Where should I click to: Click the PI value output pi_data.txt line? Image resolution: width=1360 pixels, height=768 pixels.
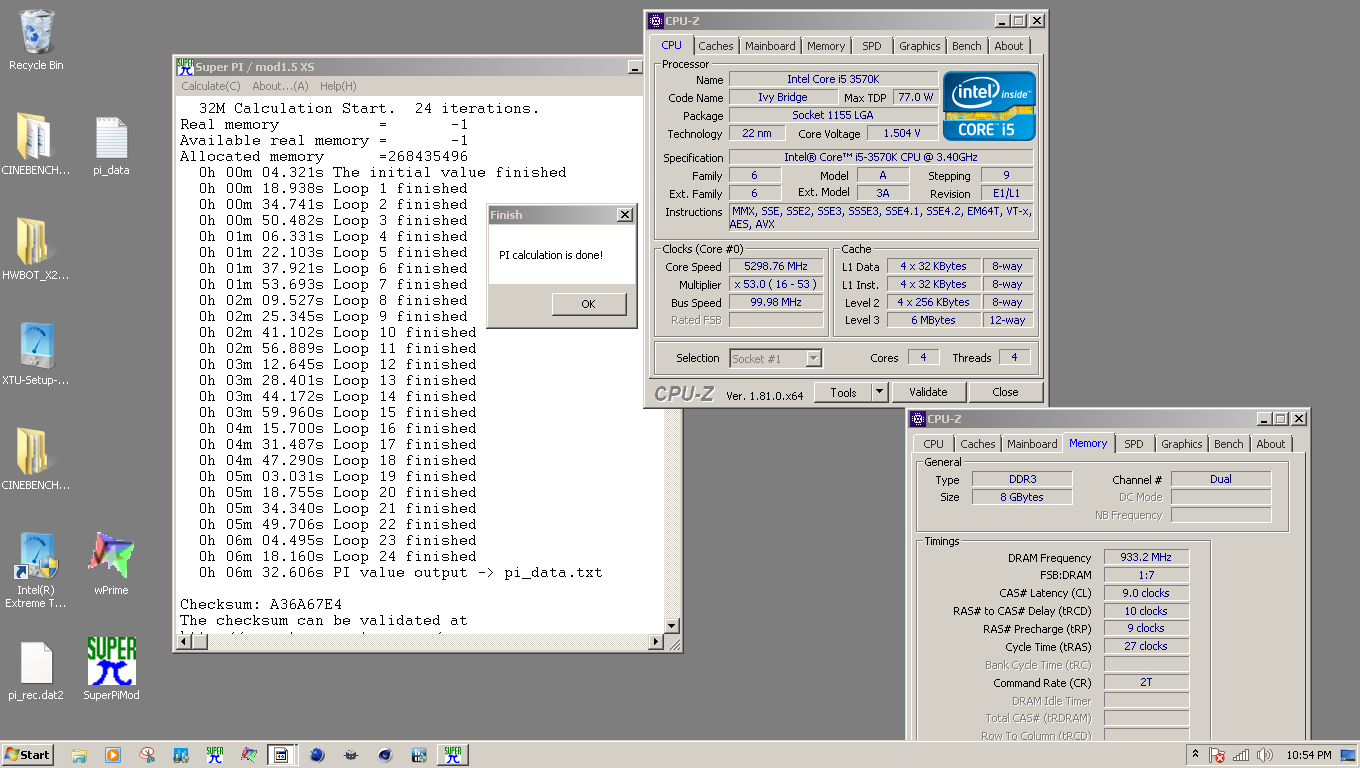tap(400, 572)
